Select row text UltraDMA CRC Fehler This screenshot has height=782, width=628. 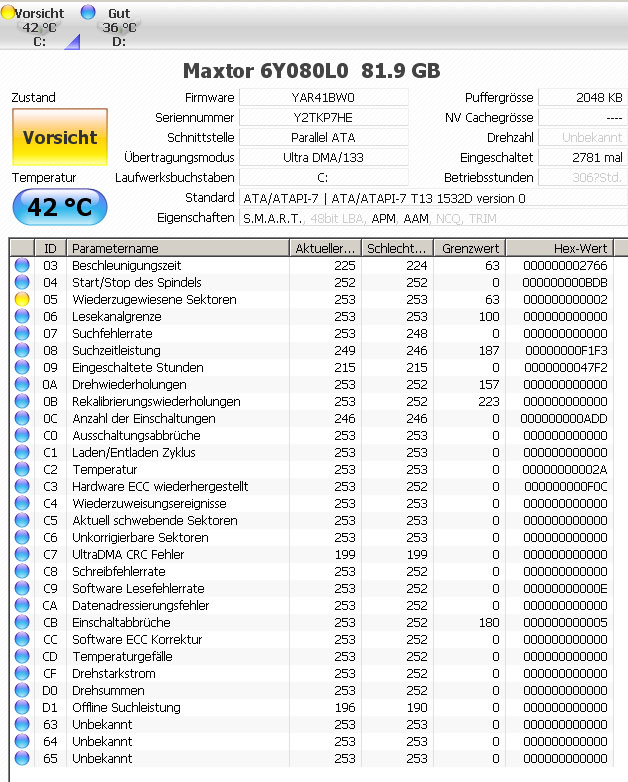point(128,555)
